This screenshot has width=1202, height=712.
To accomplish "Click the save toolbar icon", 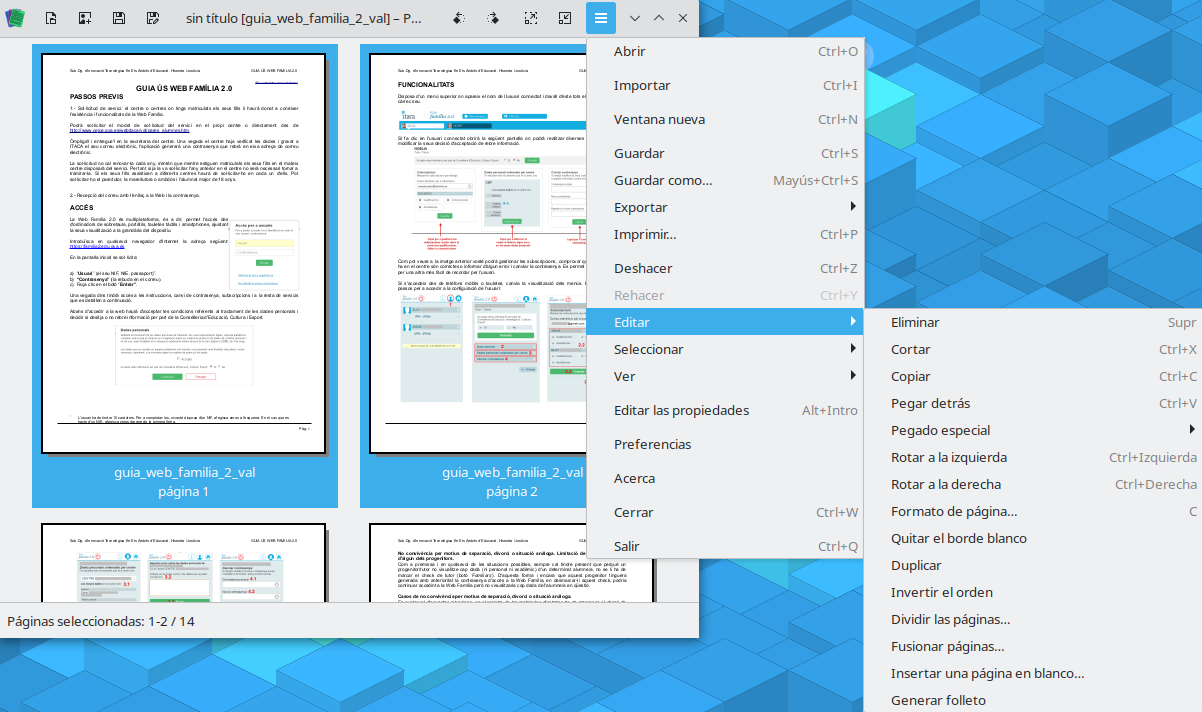I will click(x=119, y=18).
